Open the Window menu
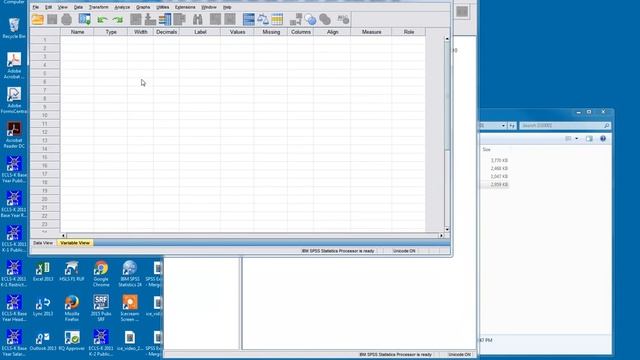The width and height of the screenshot is (640, 360). click(x=209, y=7)
